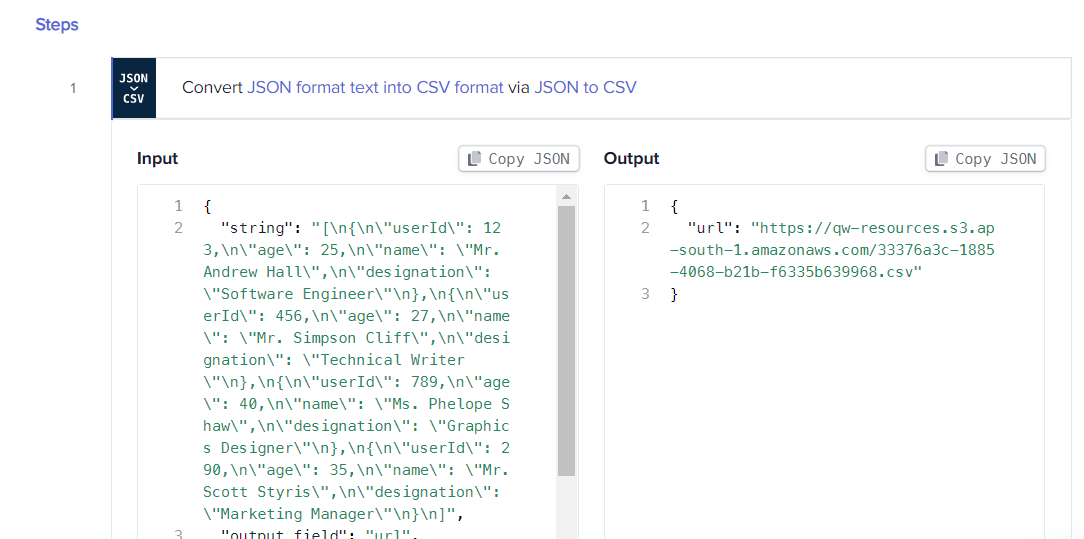Click the Input section label

[157, 159]
